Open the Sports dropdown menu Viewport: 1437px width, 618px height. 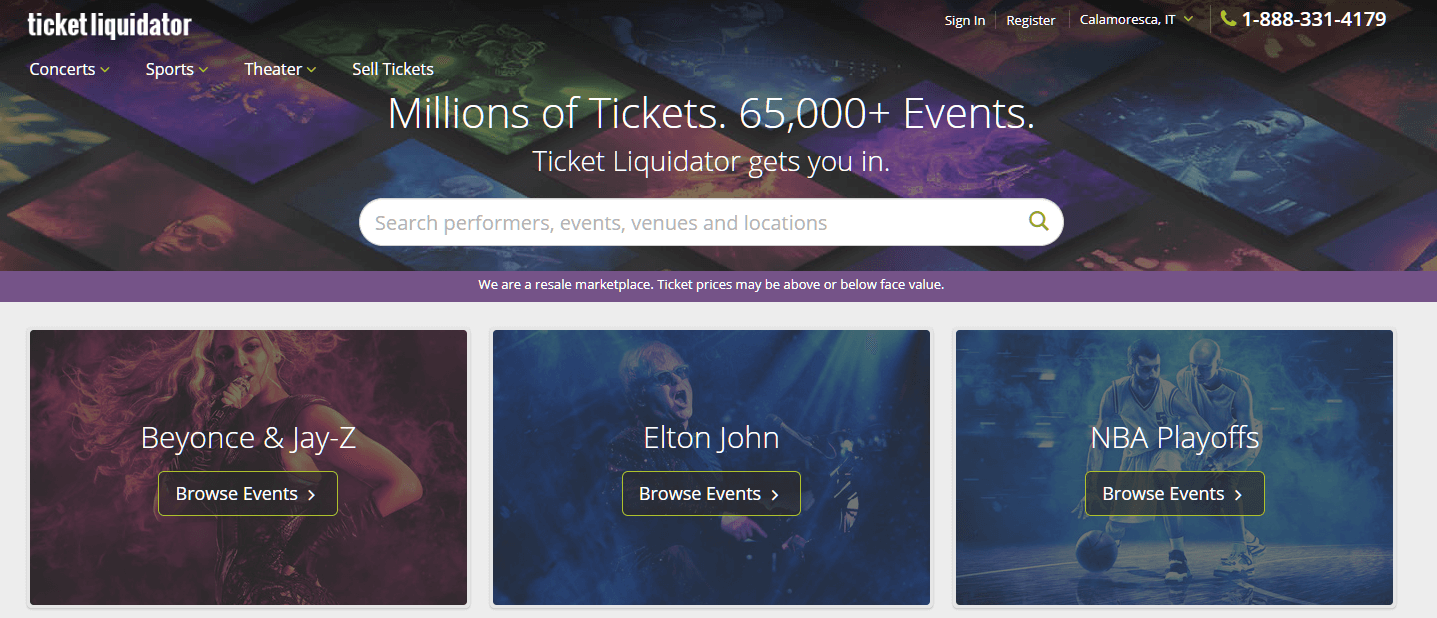point(176,69)
